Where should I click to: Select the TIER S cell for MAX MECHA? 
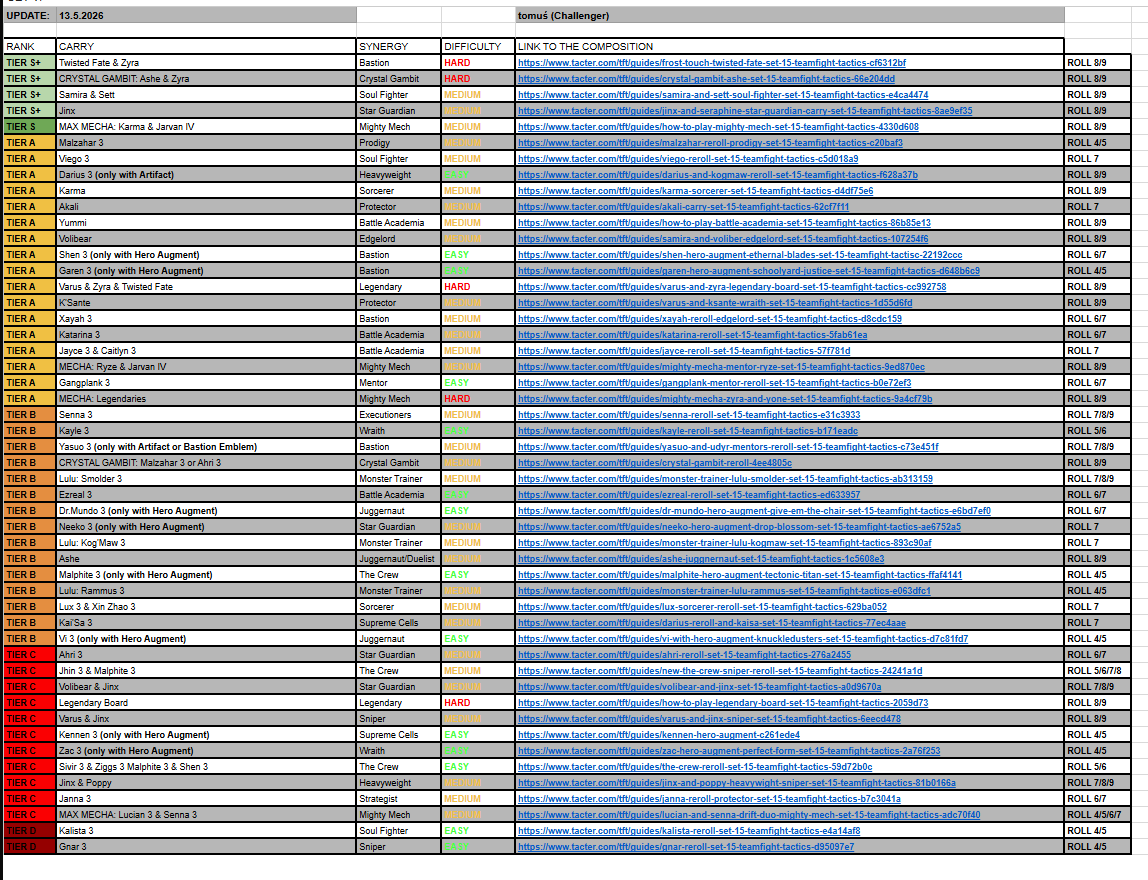(x=29, y=127)
